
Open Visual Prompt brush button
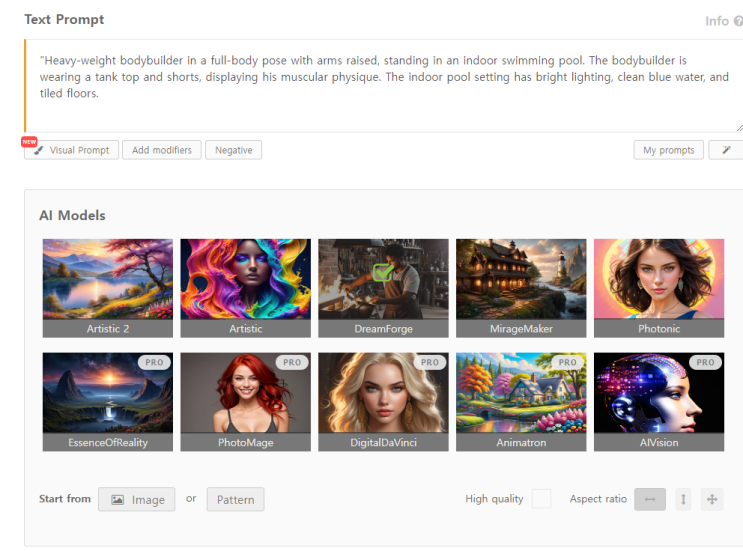point(72,150)
